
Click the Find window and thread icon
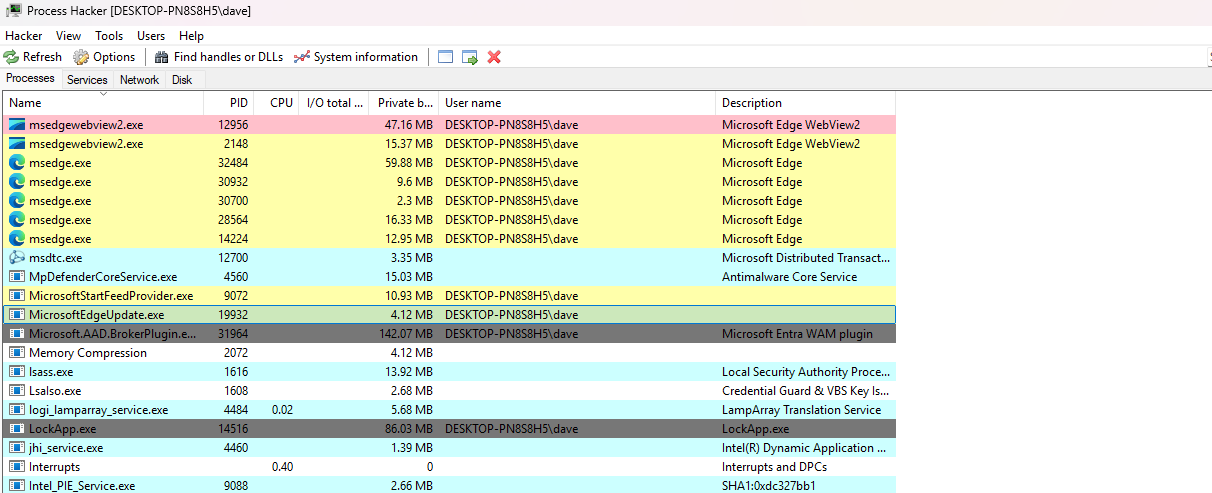[470, 57]
